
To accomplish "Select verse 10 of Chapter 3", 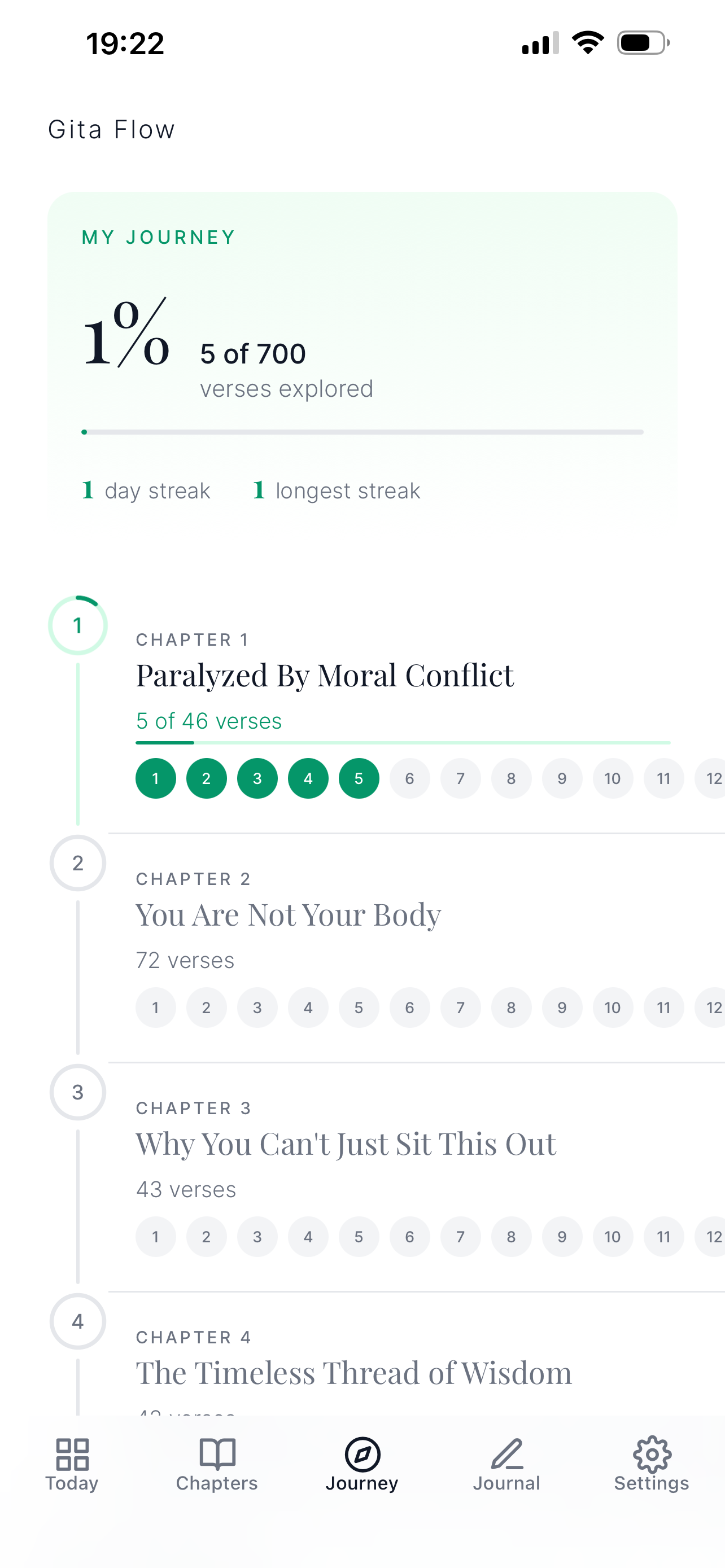I will 613,1237.
